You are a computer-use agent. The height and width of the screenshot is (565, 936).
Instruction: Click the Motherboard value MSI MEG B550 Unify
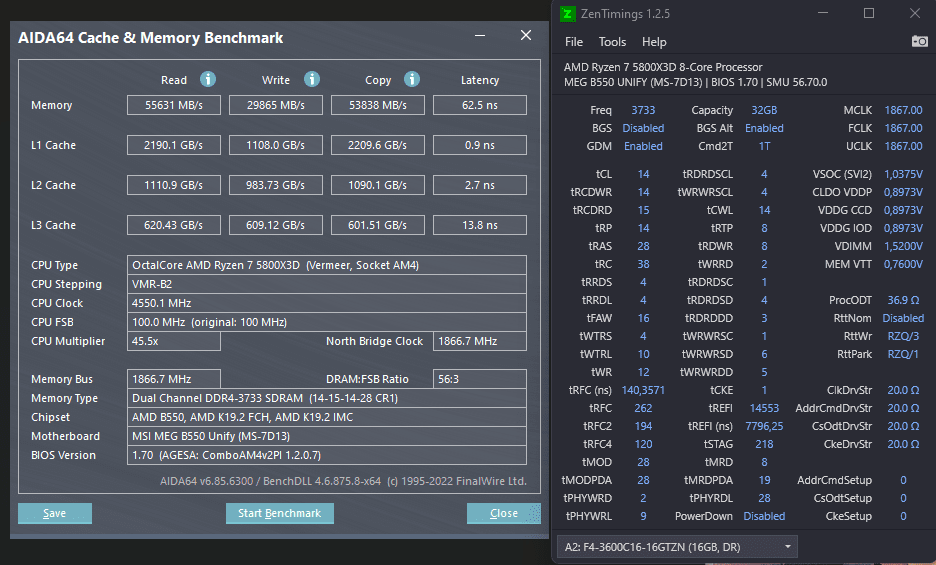327,436
